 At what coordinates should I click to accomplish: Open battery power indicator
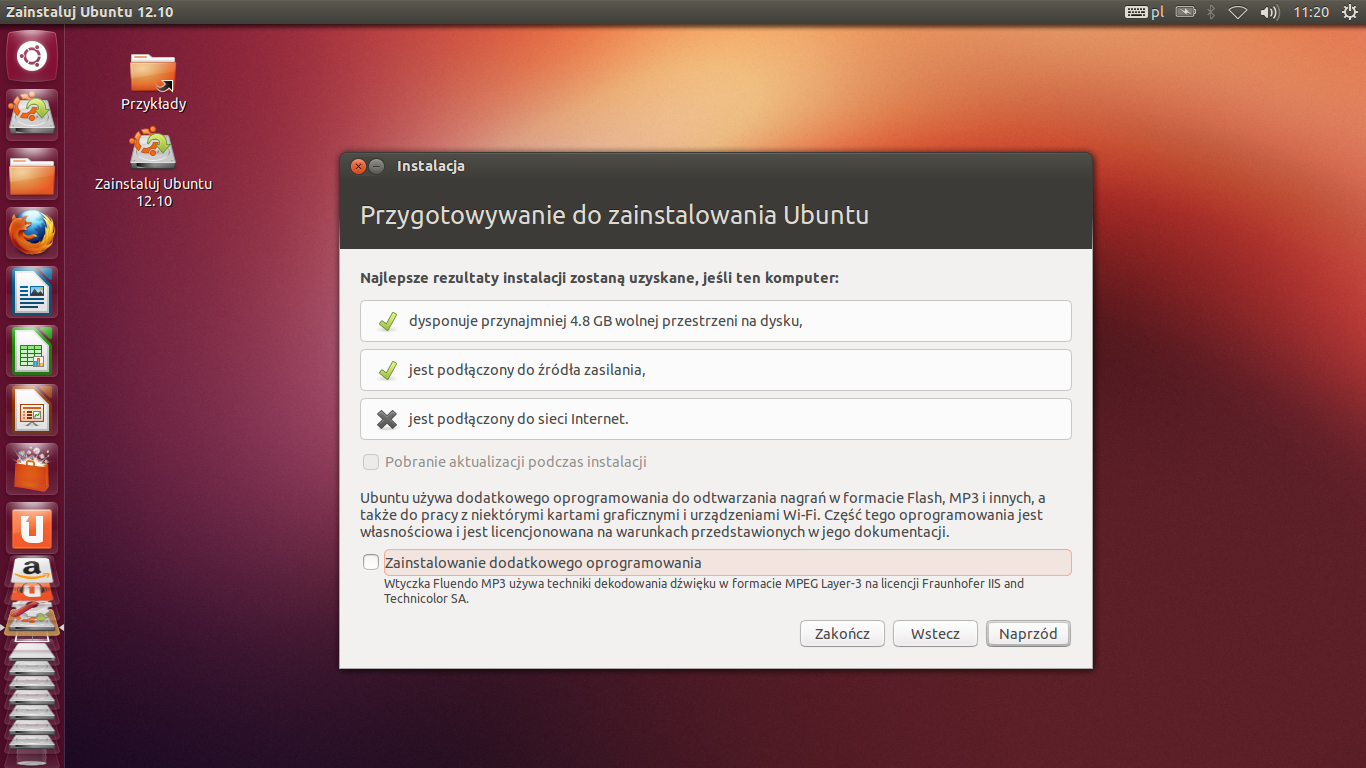1185,12
